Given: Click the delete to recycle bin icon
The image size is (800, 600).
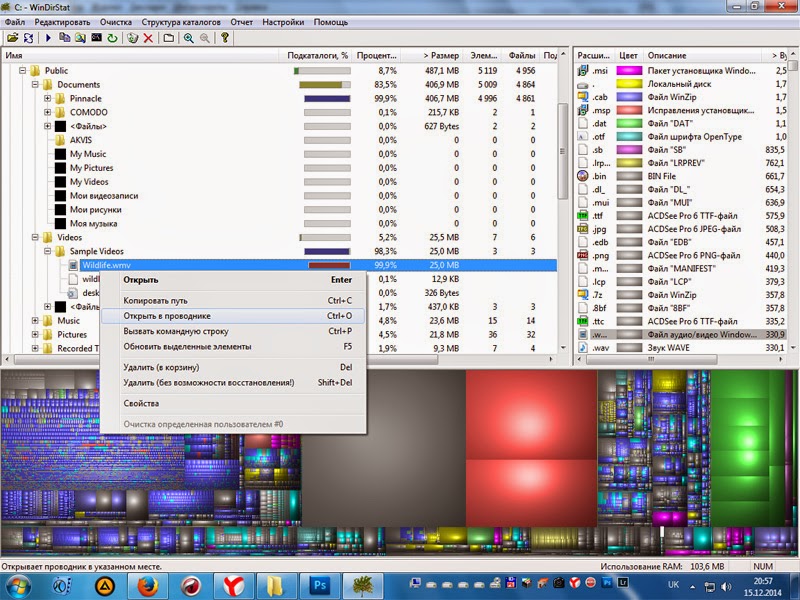Looking at the screenshot, I should pos(133,38).
